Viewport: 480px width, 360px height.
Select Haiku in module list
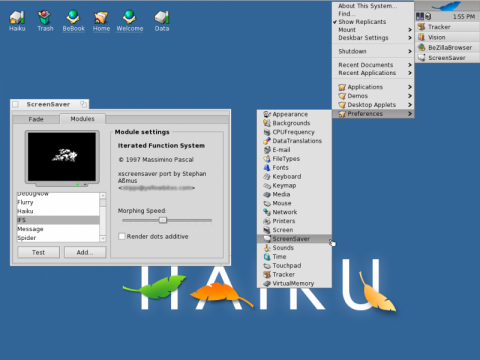pyautogui.click(x=58, y=211)
